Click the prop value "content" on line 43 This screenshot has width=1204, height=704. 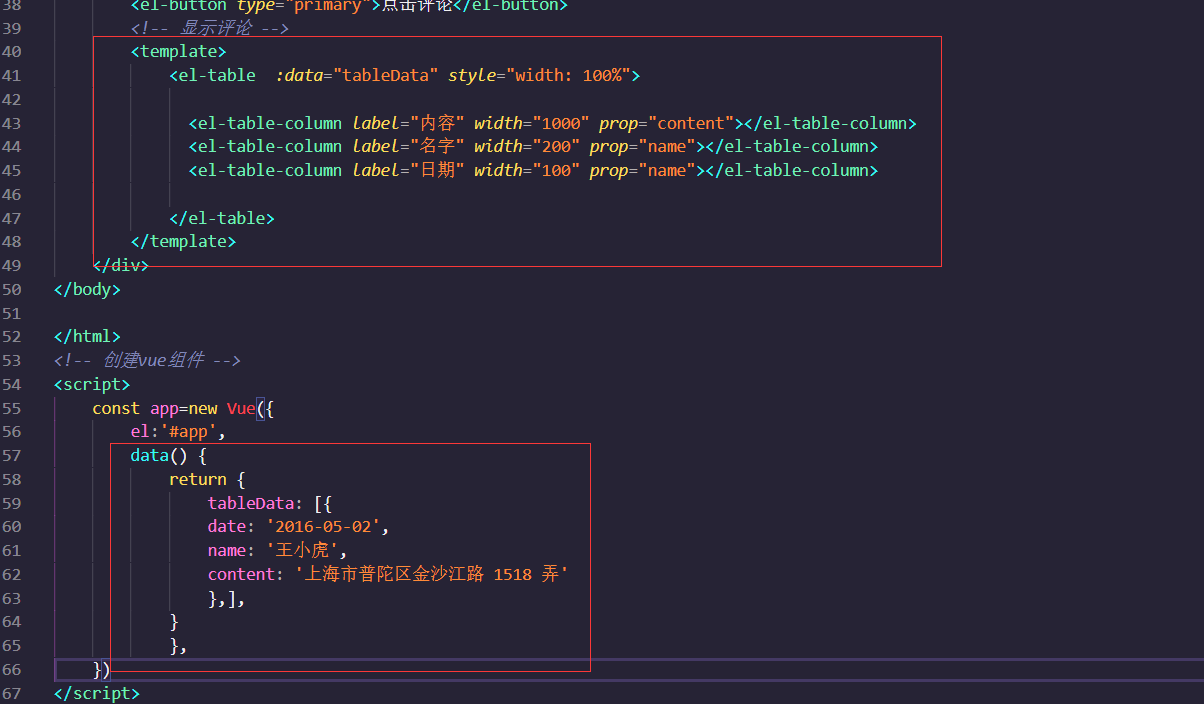(690, 123)
